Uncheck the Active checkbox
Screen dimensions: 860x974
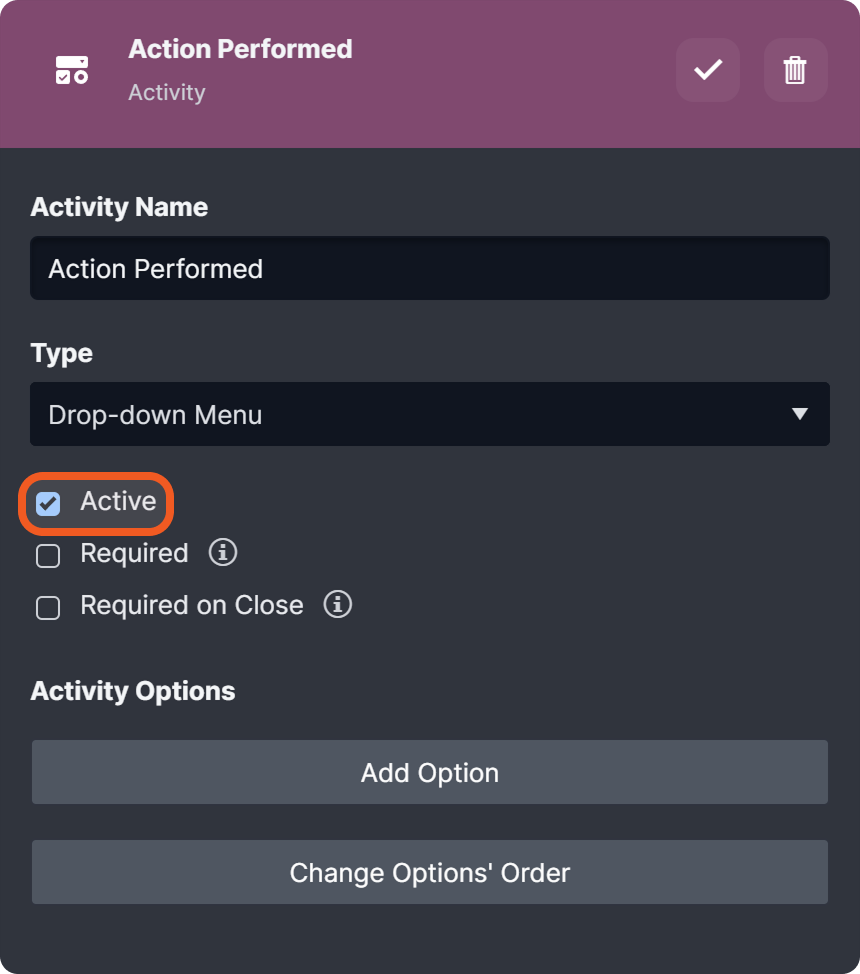pos(48,503)
